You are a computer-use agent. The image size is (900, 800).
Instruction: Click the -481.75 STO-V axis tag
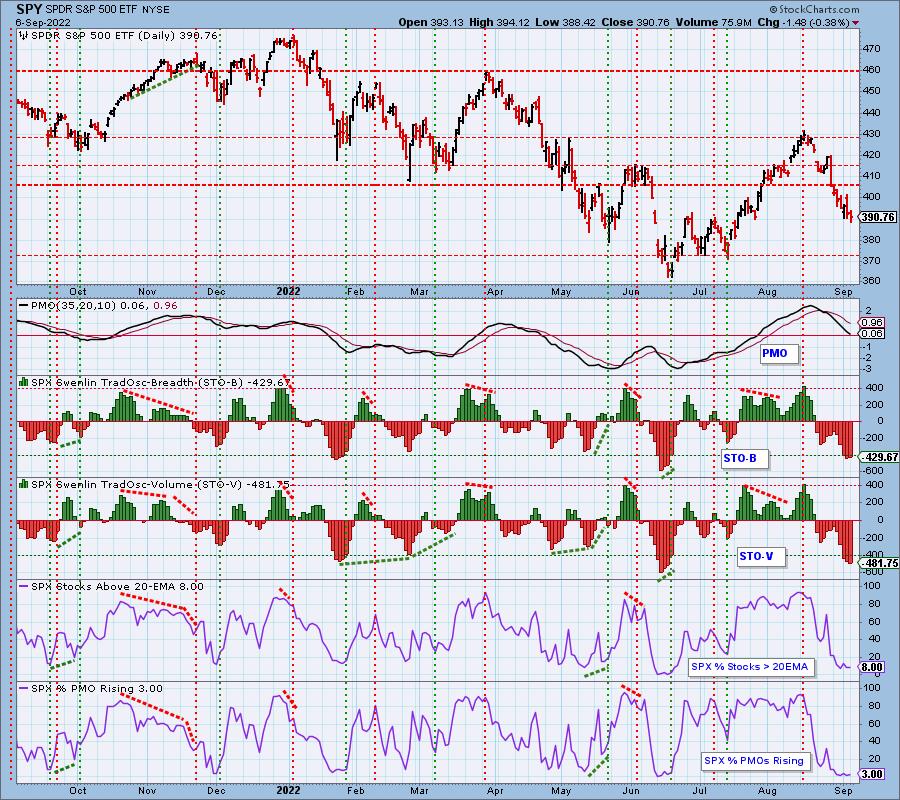[879, 563]
